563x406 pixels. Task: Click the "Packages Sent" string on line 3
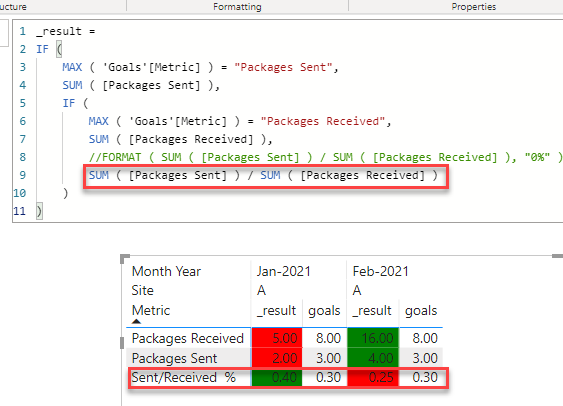click(x=283, y=67)
